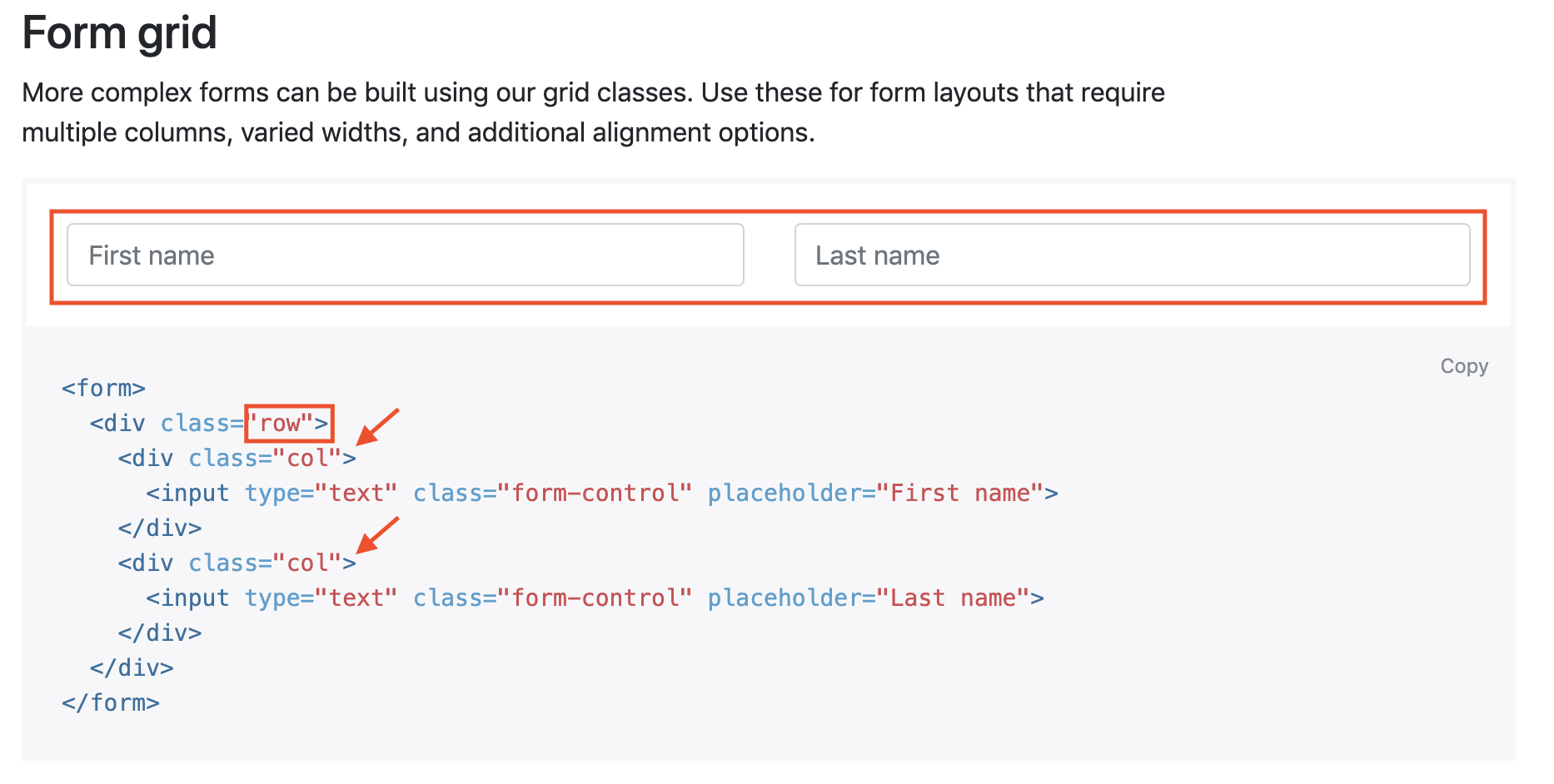Click placeholder="Last name" attribute in code

pyautogui.click(x=869, y=598)
